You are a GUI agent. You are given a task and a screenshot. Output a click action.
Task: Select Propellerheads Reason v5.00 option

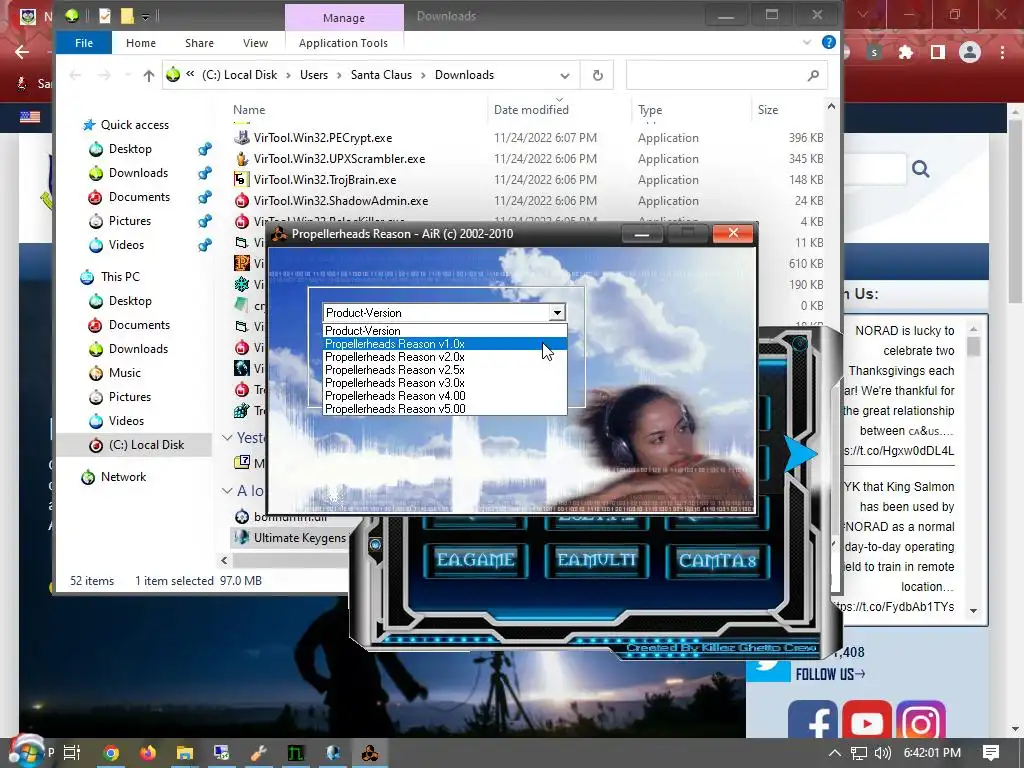pos(445,409)
